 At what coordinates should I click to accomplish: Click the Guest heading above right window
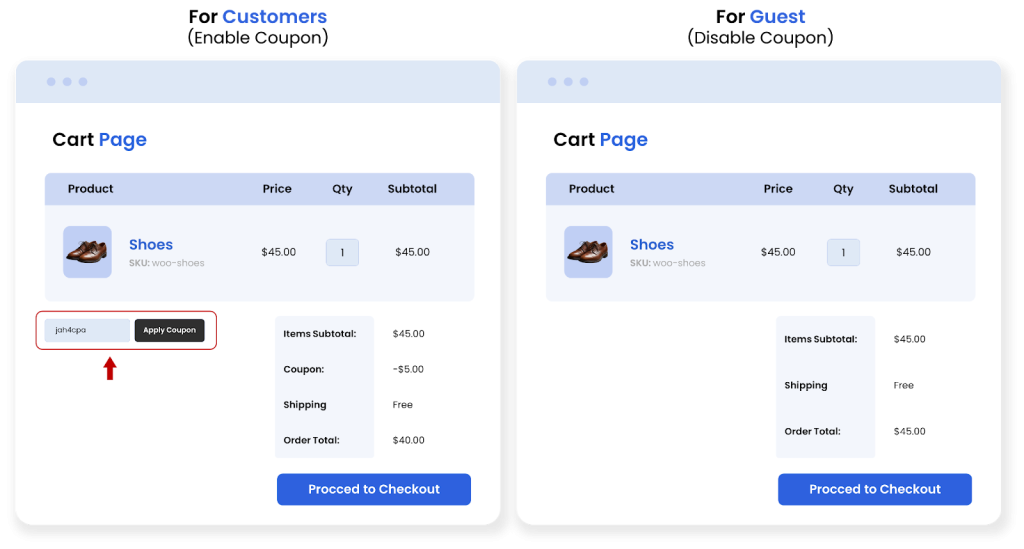pyautogui.click(x=777, y=17)
